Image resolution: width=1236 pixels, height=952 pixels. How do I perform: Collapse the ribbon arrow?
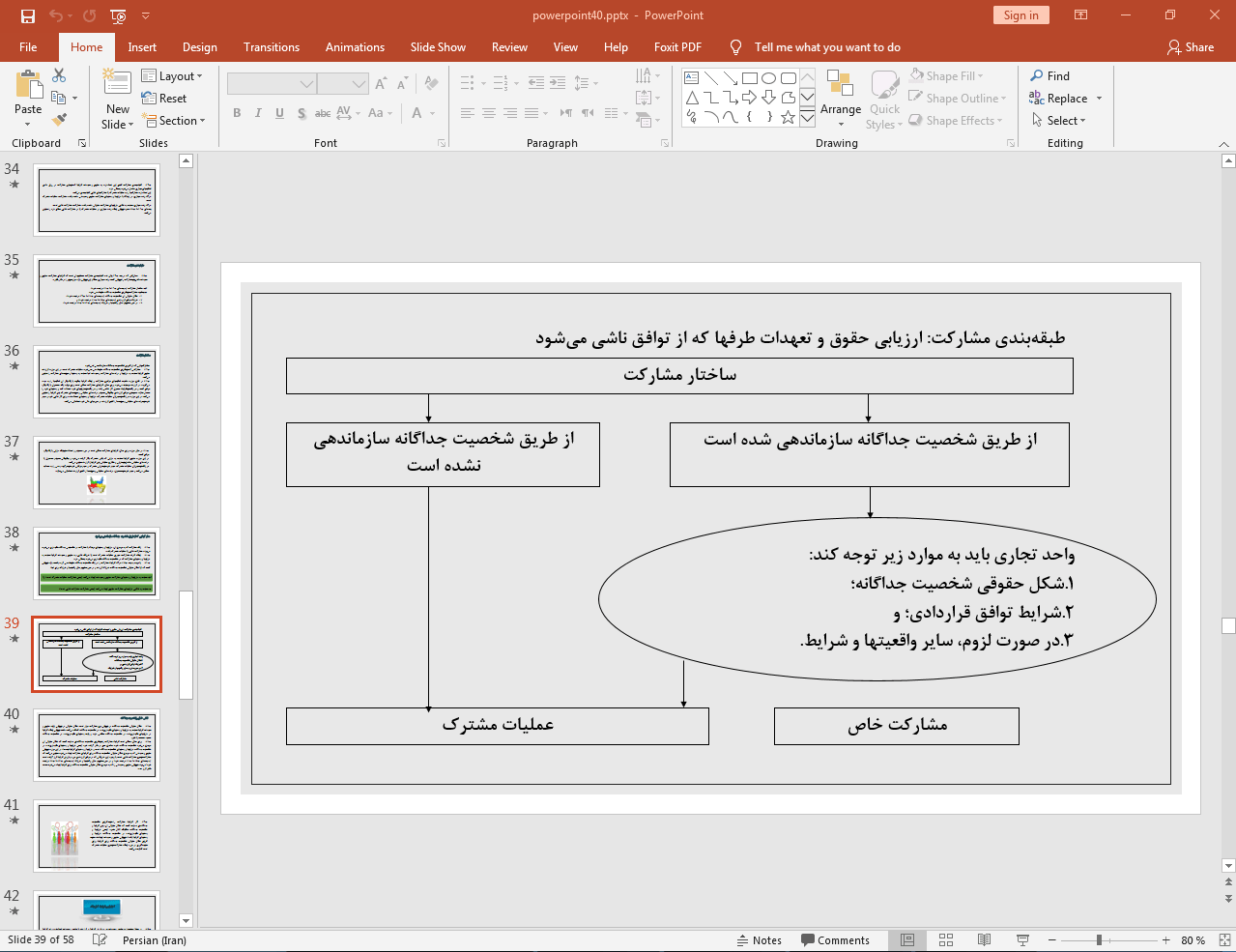[x=1223, y=143]
